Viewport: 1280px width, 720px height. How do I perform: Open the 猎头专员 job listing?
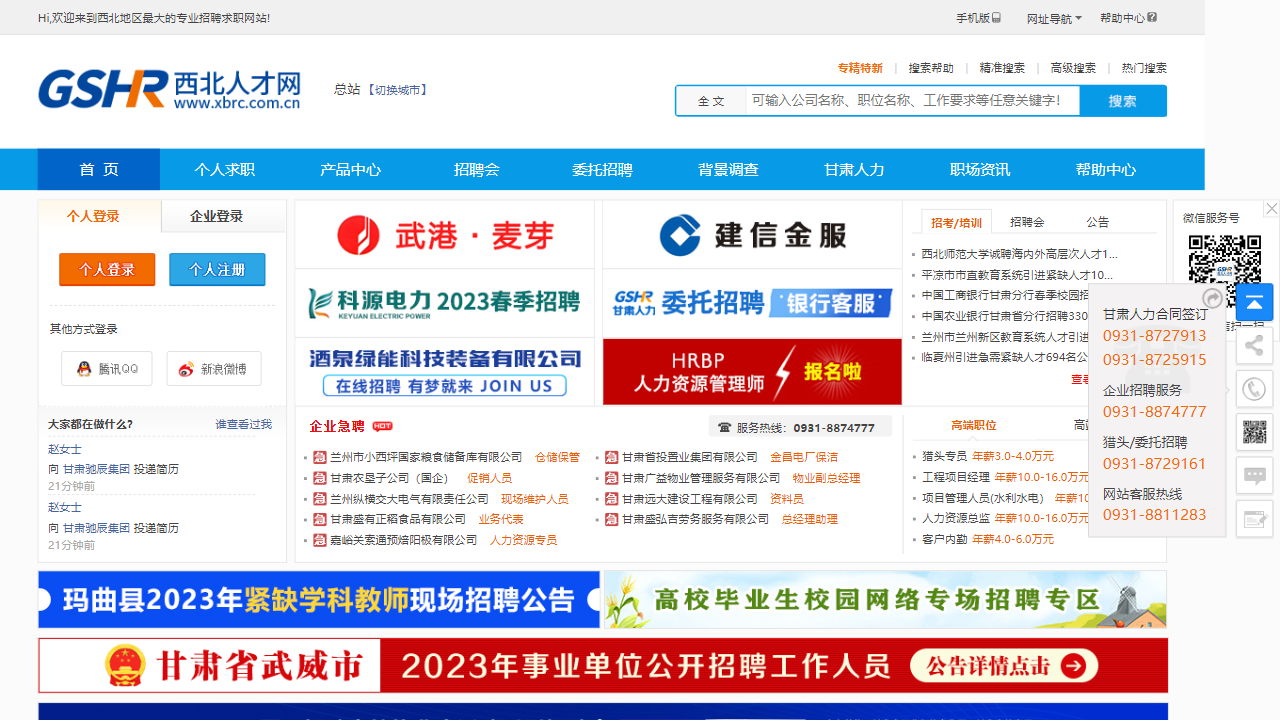tap(944, 457)
